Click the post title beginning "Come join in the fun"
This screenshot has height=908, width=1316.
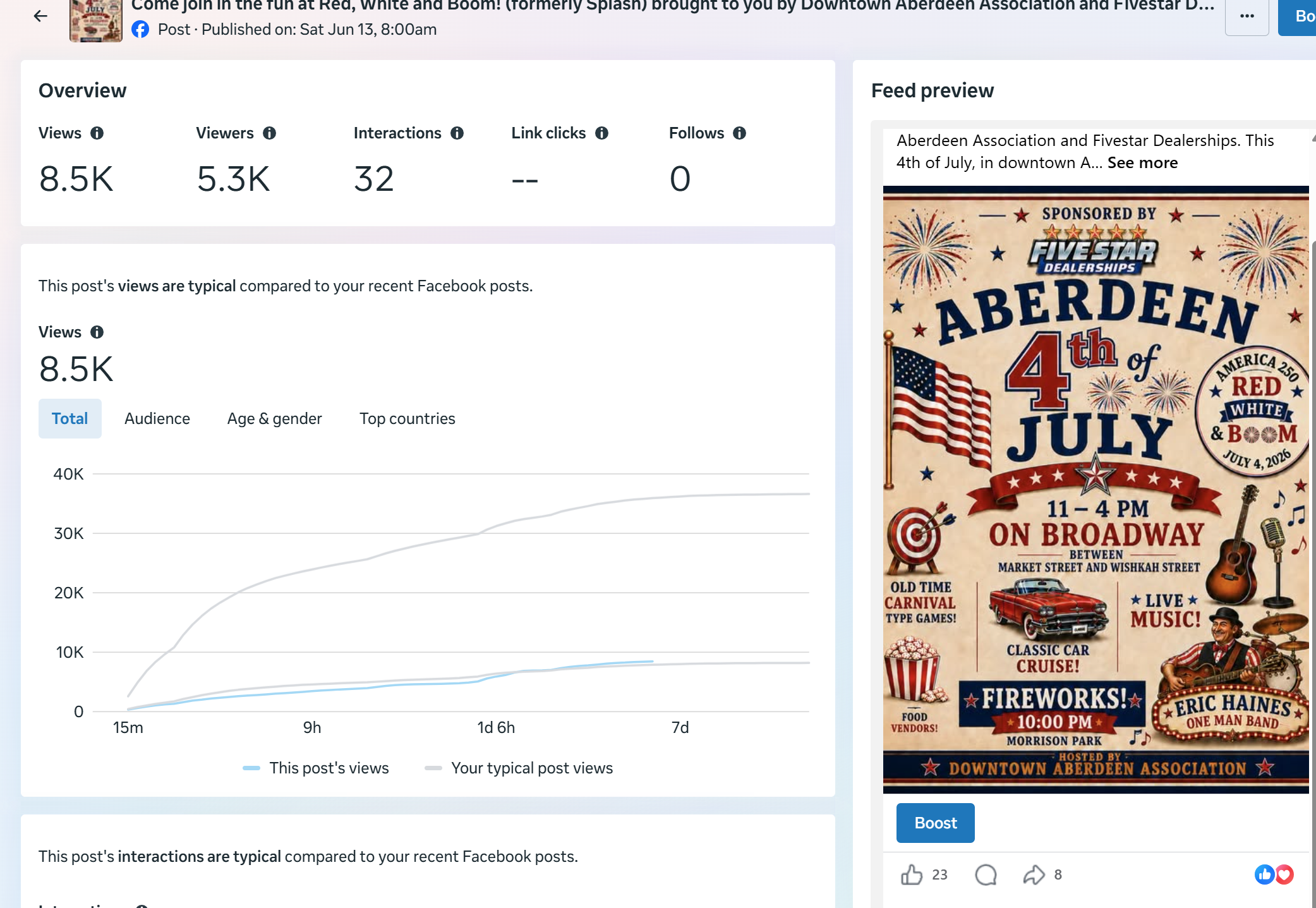tap(673, 6)
